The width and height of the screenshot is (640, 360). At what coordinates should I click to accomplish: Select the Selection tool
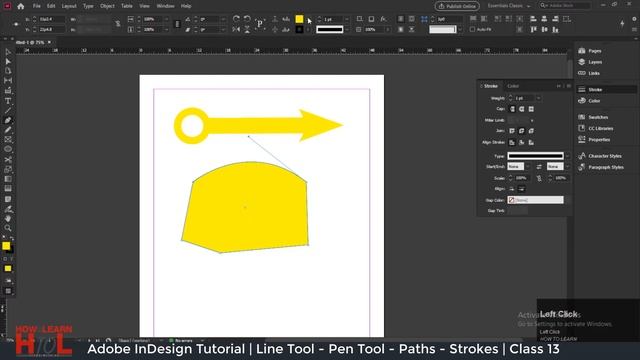pyautogui.click(x=8, y=52)
